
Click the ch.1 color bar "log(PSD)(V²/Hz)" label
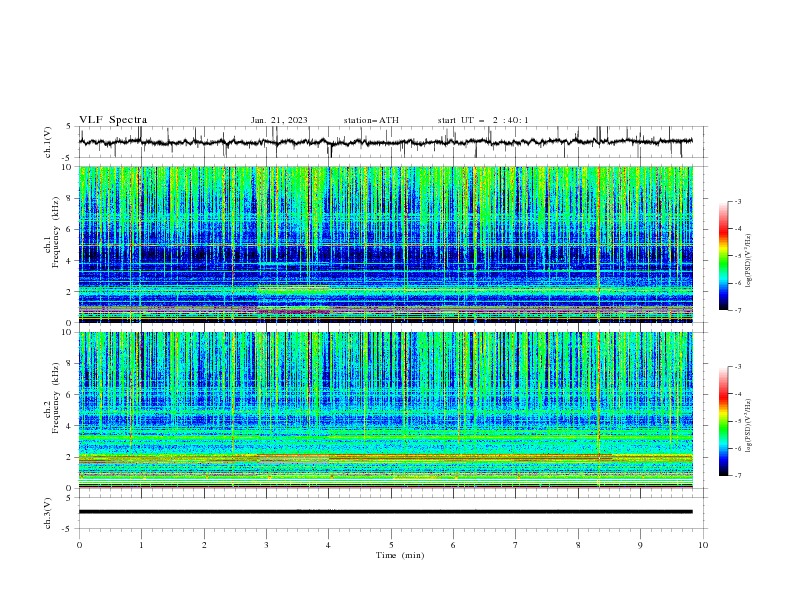[x=749, y=261]
